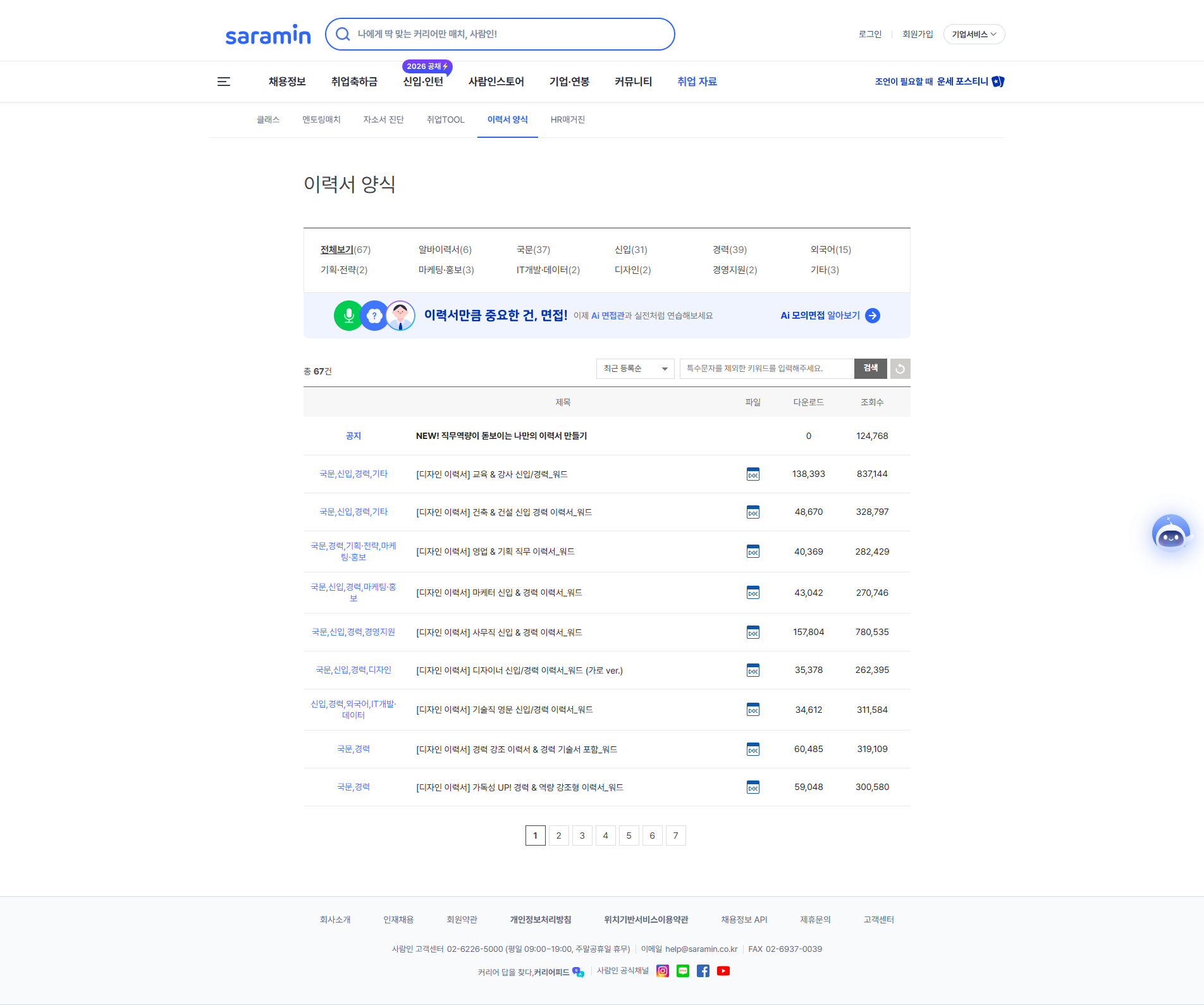Open the 커뮤니티 menu
Screen dimensions: 1204x1005
click(633, 82)
